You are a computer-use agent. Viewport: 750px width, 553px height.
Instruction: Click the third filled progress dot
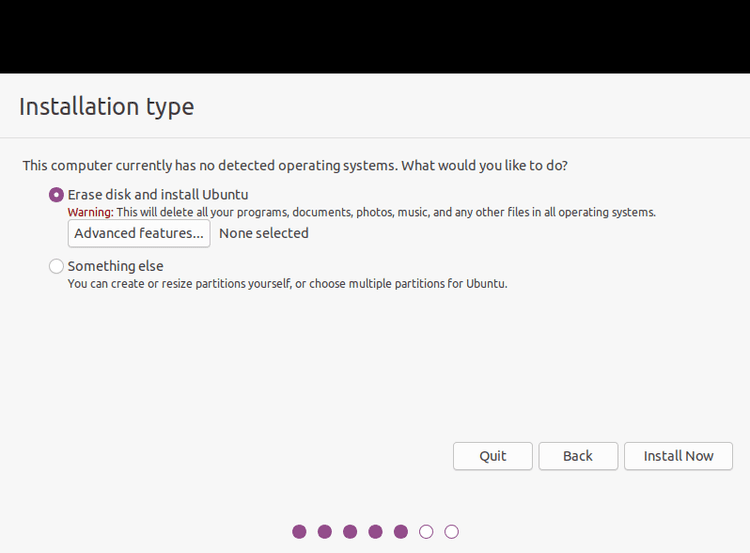(350, 531)
